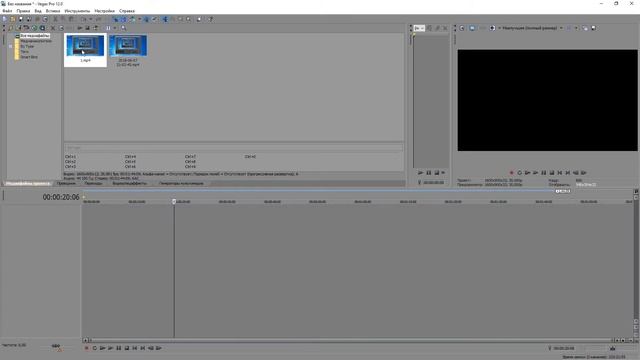Go to start in bottom transport bar
The width and height of the screenshot is (640, 360).
[135, 348]
